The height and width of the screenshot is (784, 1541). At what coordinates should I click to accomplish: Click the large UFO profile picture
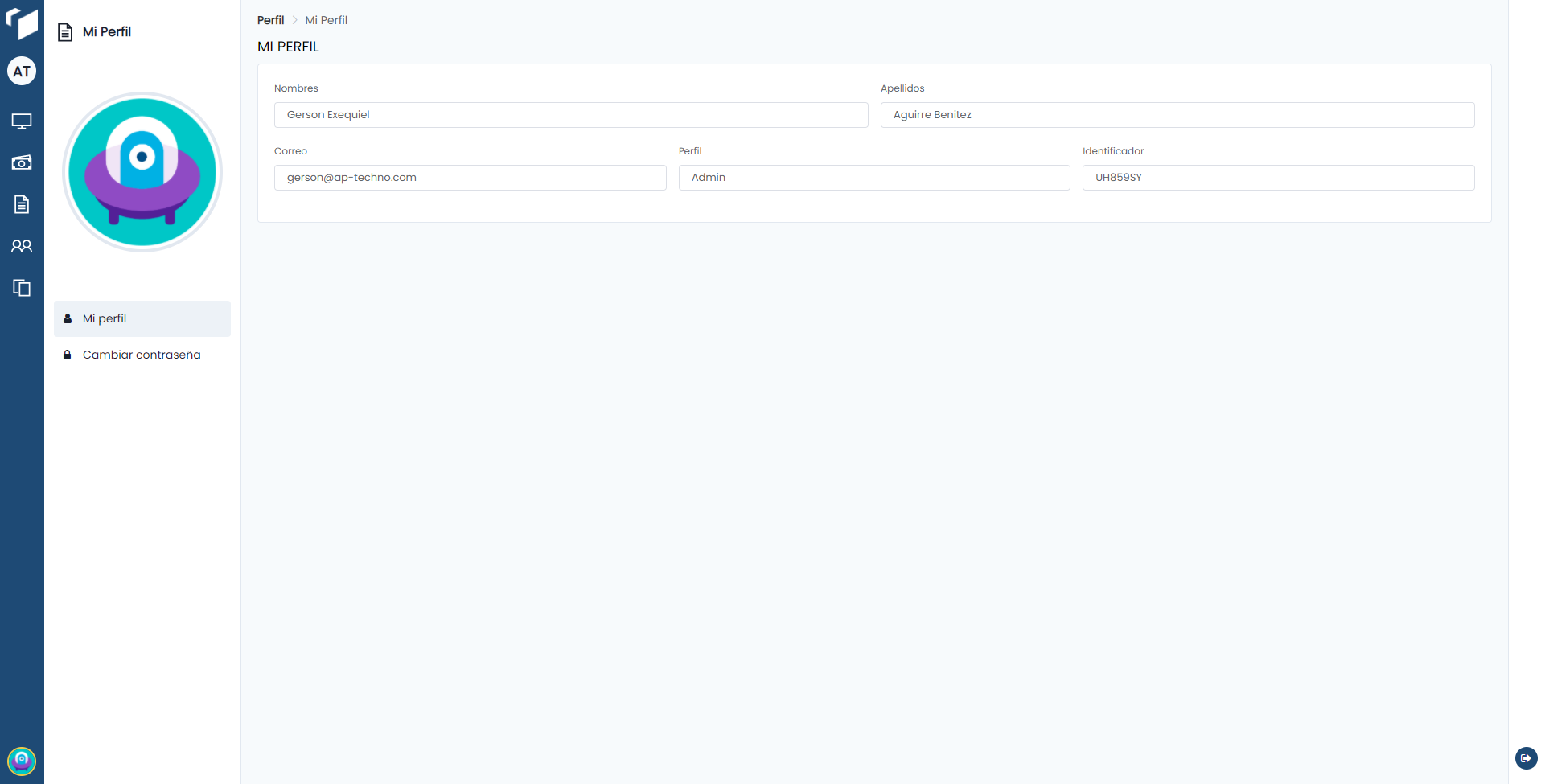click(x=142, y=172)
